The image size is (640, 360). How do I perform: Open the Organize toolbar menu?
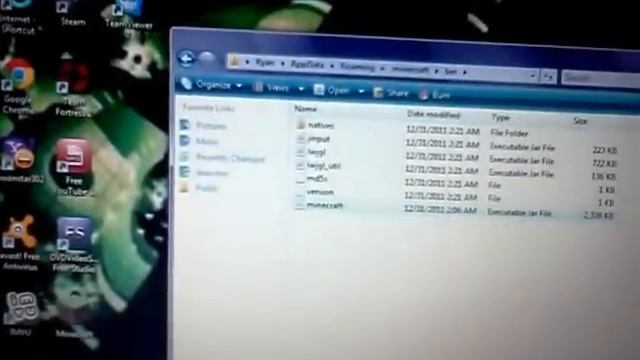pyautogui.click(x=212, y=84)
